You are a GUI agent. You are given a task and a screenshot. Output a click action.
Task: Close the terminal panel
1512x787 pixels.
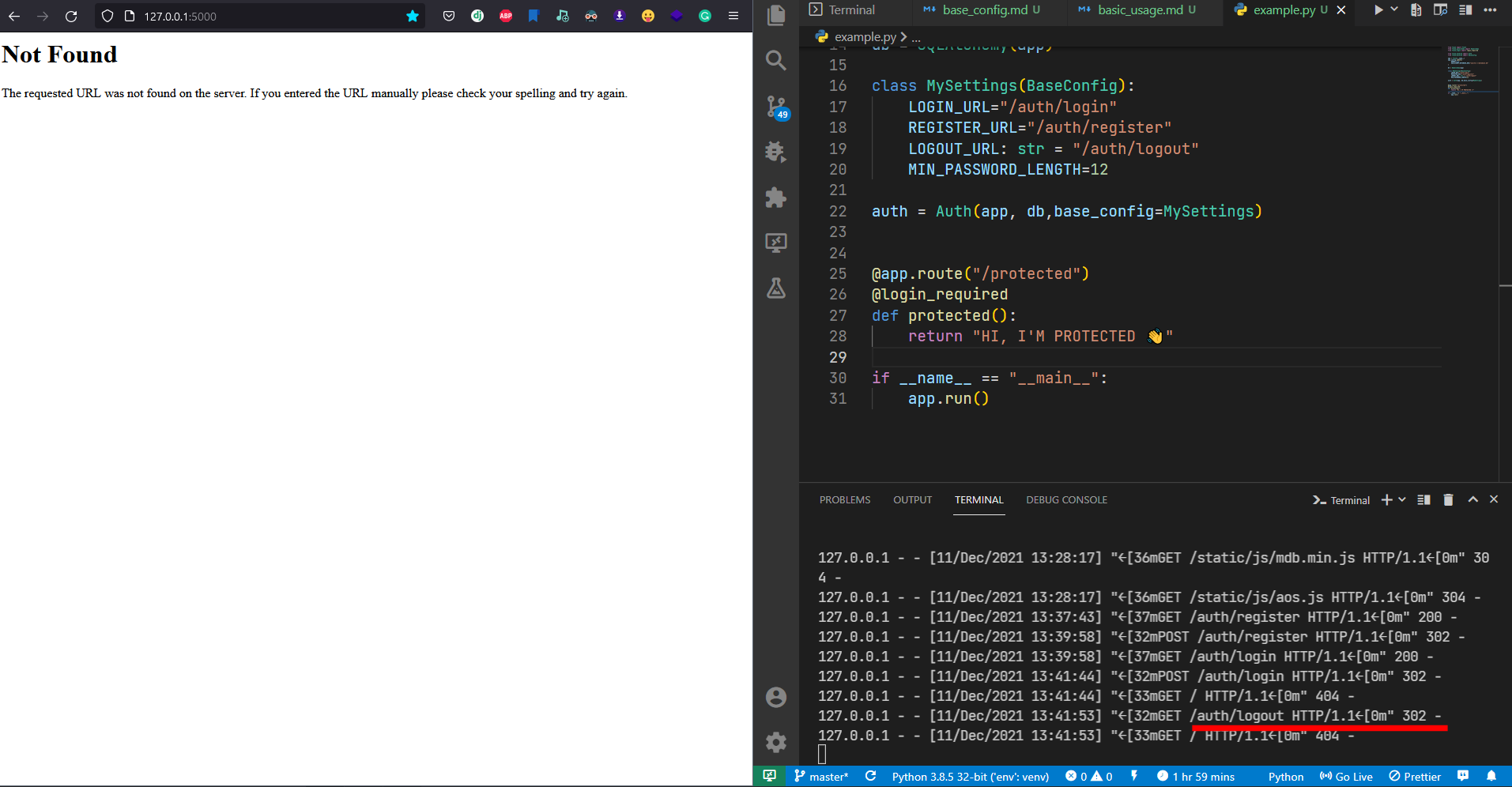[1494, 499]
